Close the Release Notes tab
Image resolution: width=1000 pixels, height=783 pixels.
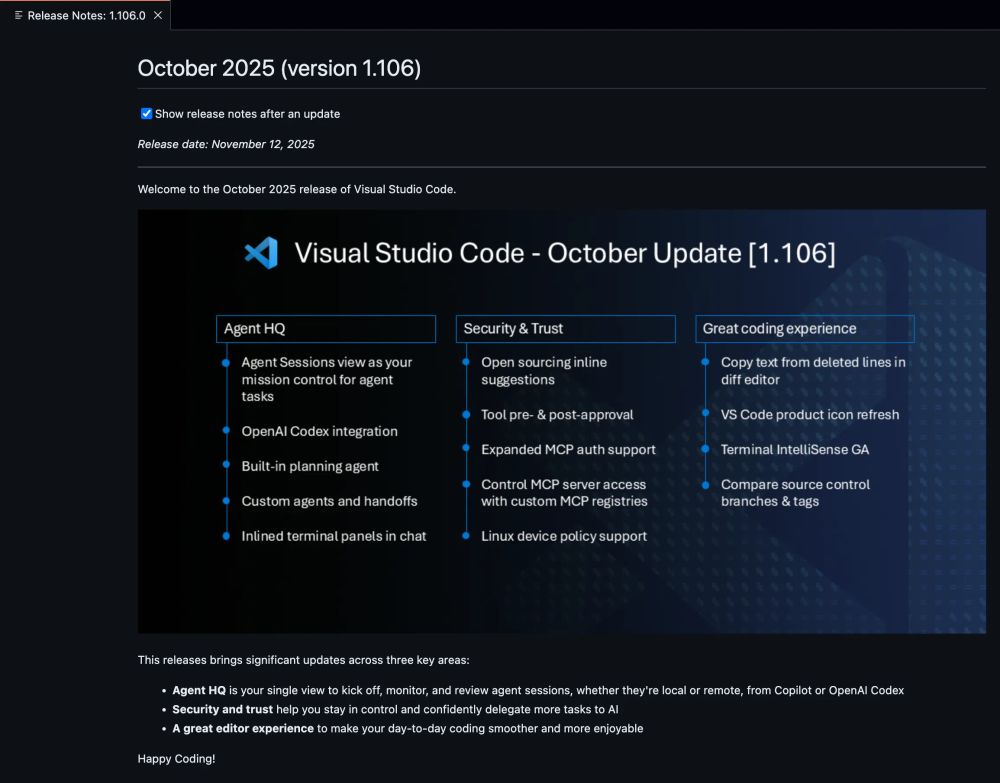click(158, 15)
